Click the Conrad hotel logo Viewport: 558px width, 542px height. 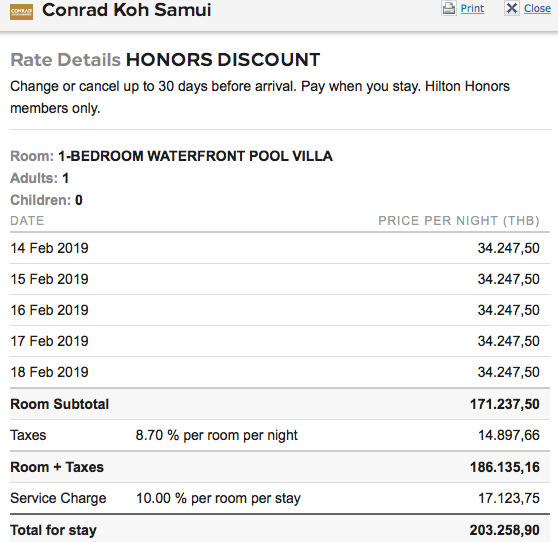(21, 12)
